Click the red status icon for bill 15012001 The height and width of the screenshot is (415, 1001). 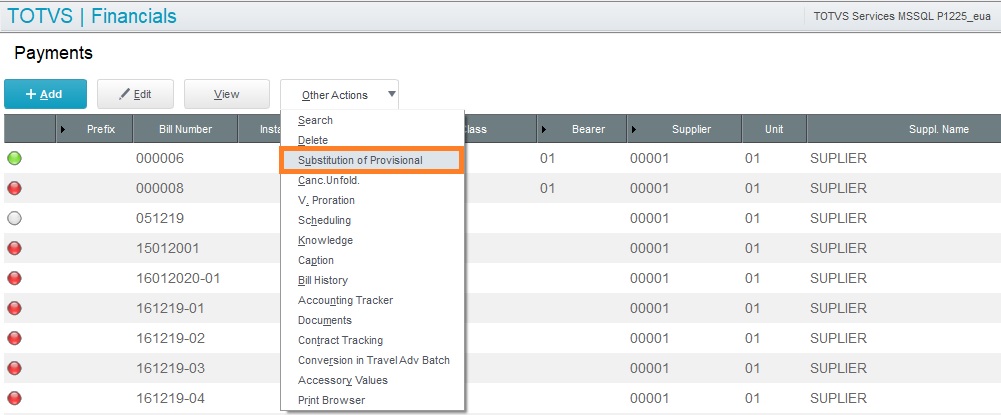[14, 248]
